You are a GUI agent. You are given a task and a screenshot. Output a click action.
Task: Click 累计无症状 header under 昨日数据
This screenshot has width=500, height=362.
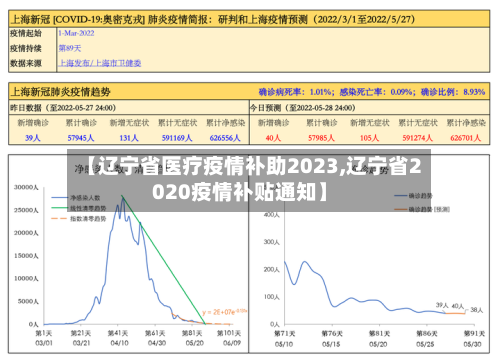coord(177,123)
